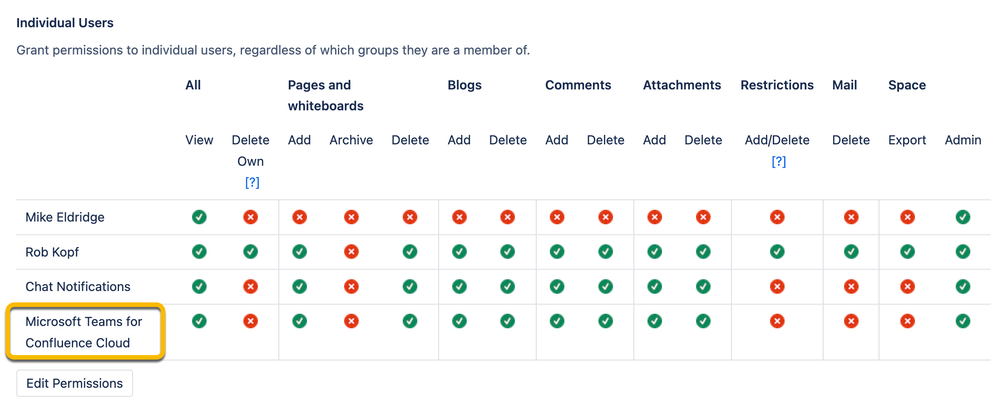The image size is (998, 405).
Task: Click Chat Notifications' green Blogs Add check
Action: pyautogui.click(x=459, y=287)
